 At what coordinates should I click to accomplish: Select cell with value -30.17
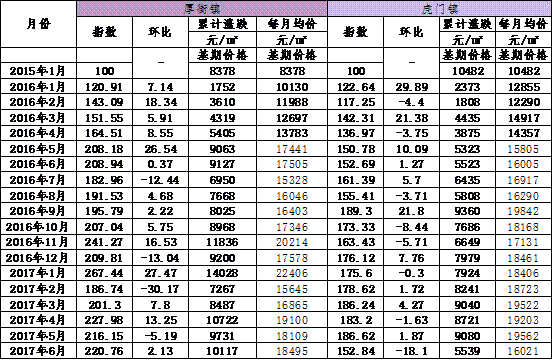point(160,288)
